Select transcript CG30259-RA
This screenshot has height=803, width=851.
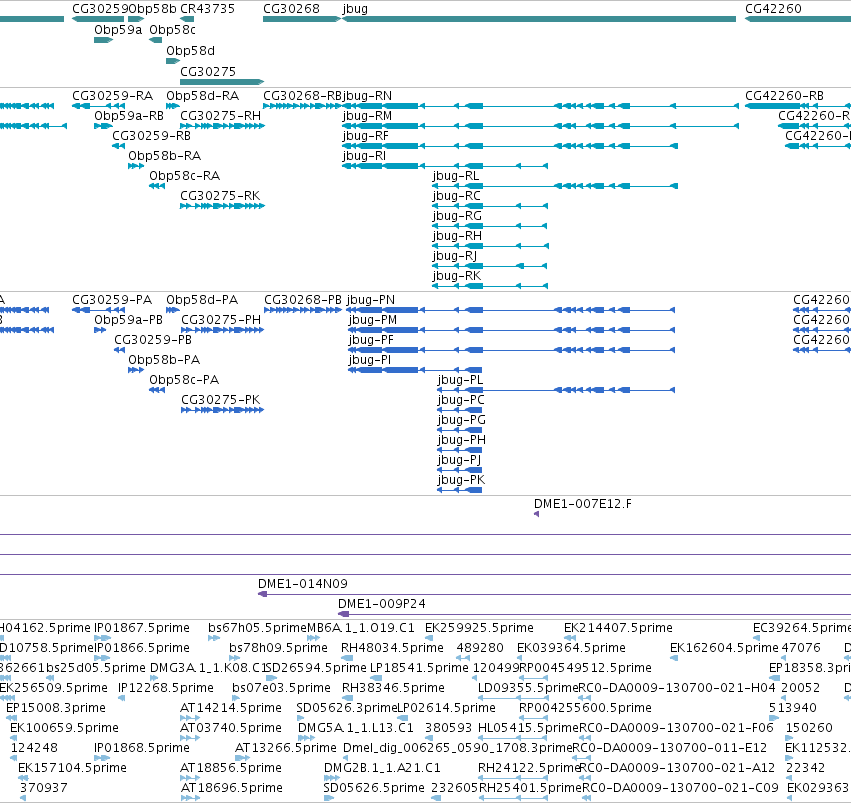[x=113, y=96]
